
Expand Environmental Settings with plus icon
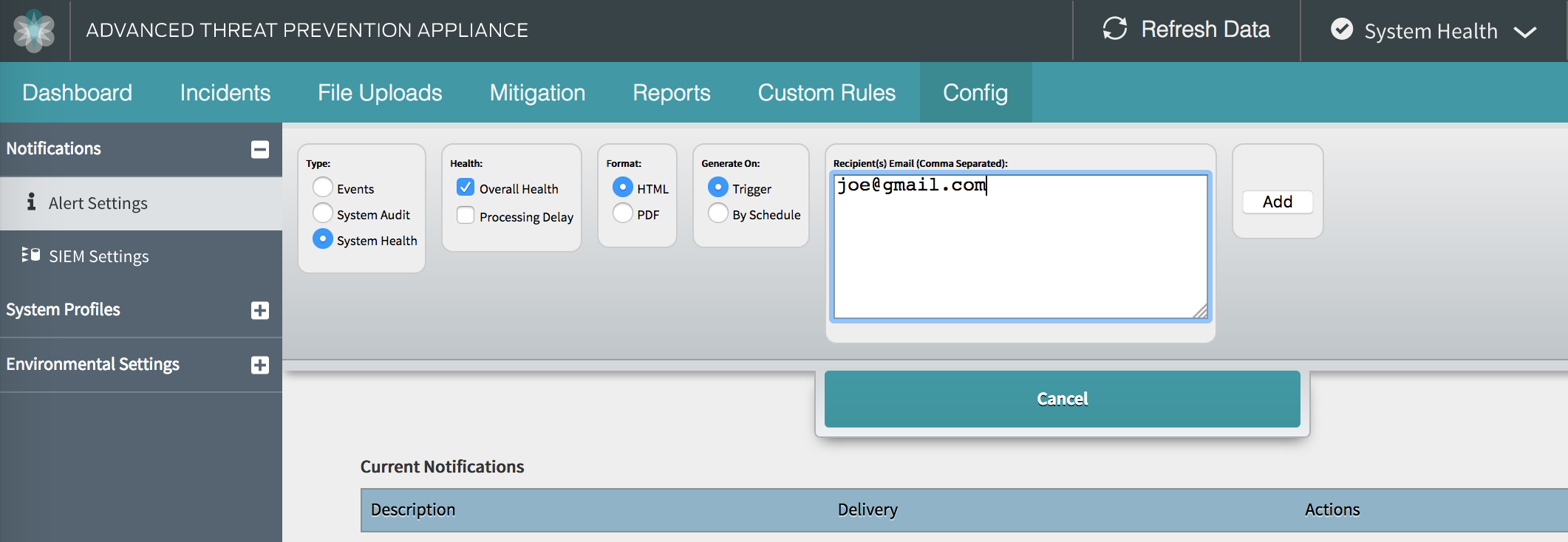coord(259,365)
